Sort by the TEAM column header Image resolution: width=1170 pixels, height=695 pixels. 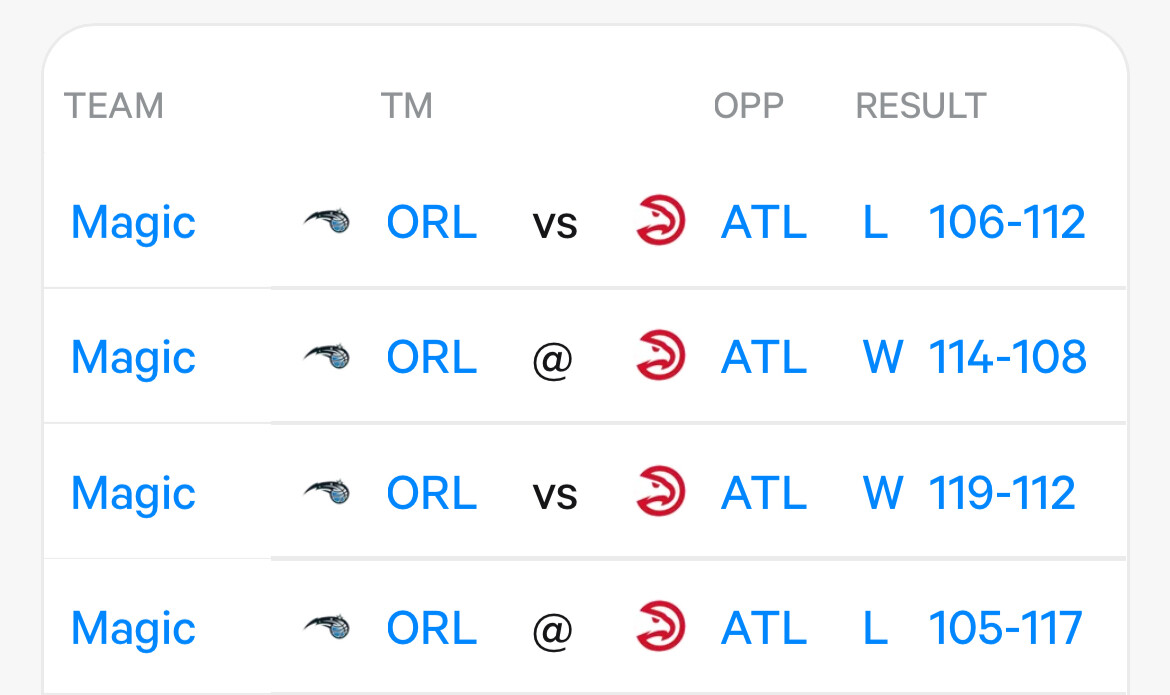113,106
